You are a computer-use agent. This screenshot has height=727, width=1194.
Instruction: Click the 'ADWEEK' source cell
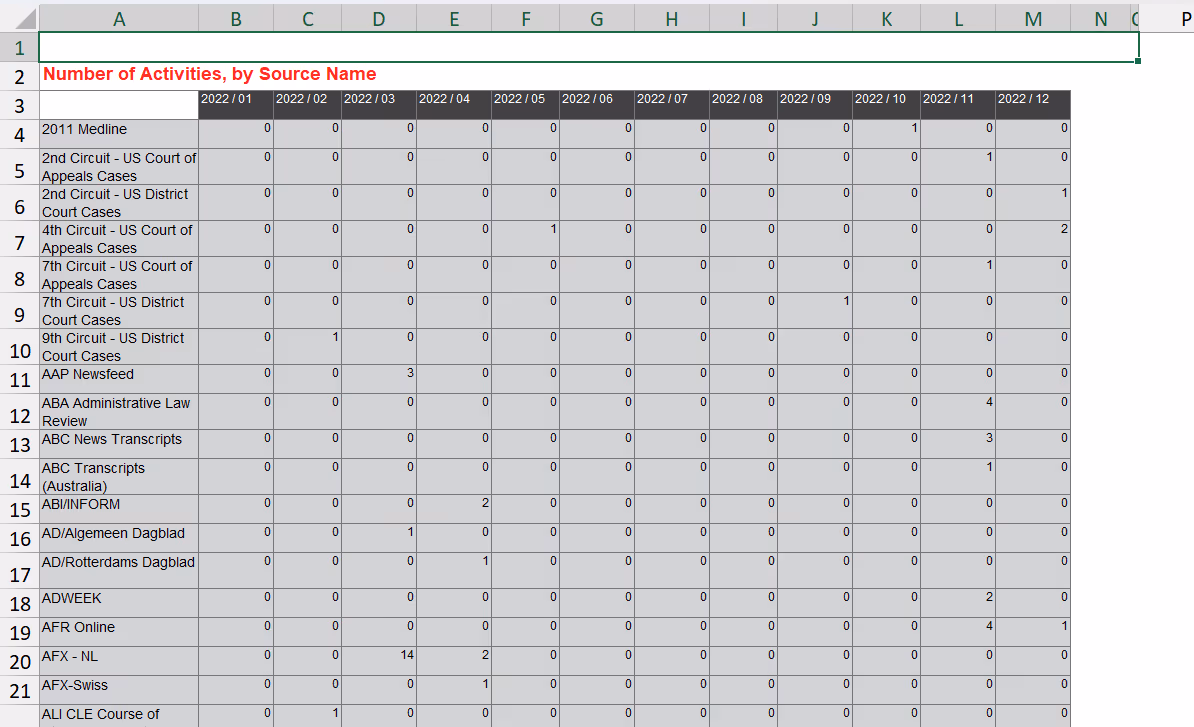[x=119, y=603]
